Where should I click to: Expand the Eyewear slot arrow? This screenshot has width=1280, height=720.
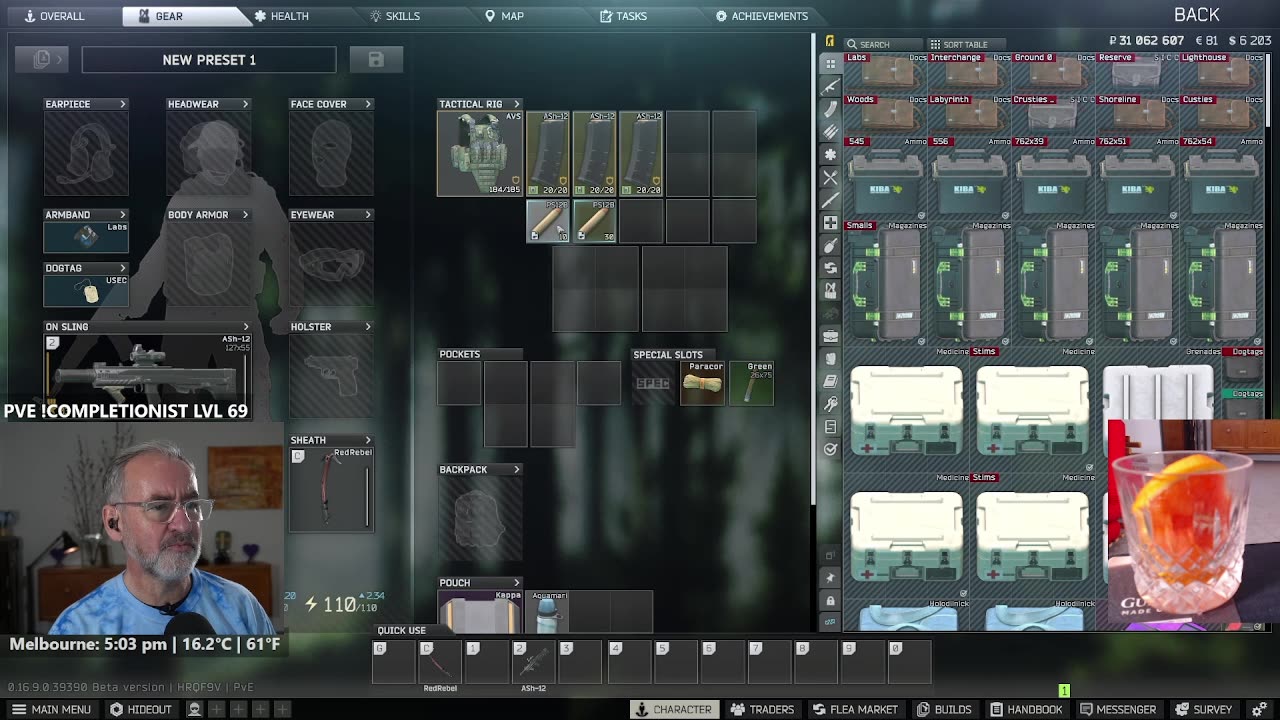368,215
